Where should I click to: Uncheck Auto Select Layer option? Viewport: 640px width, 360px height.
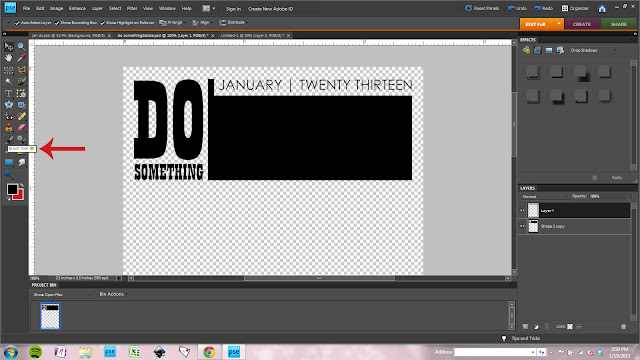coord(17,23)
